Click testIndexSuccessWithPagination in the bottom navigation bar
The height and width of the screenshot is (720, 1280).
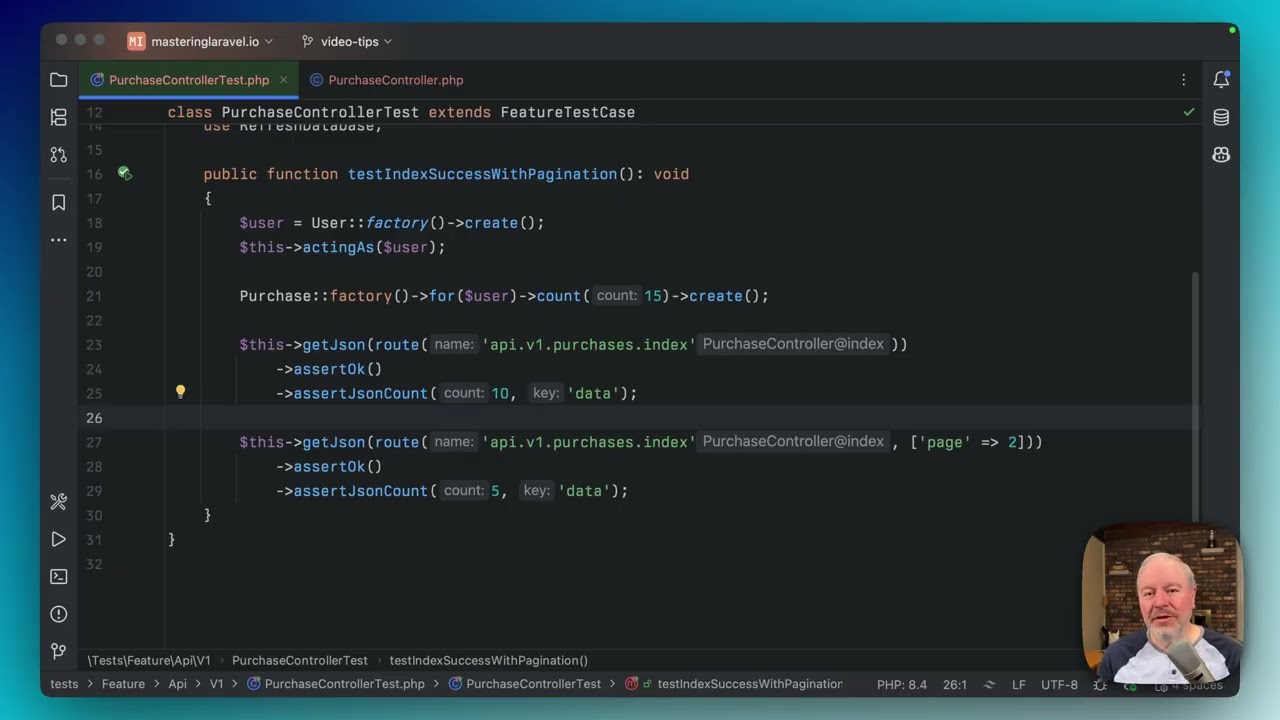(x=734, y=684)
